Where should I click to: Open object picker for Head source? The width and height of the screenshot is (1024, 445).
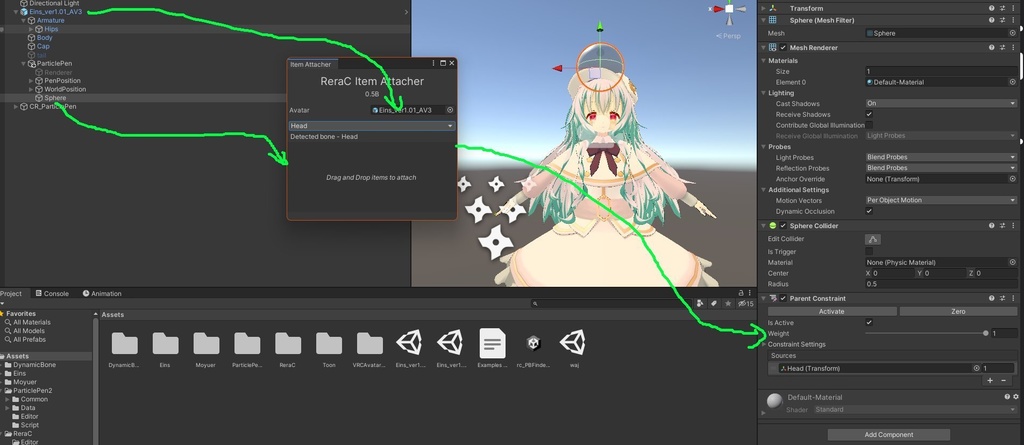976,369
